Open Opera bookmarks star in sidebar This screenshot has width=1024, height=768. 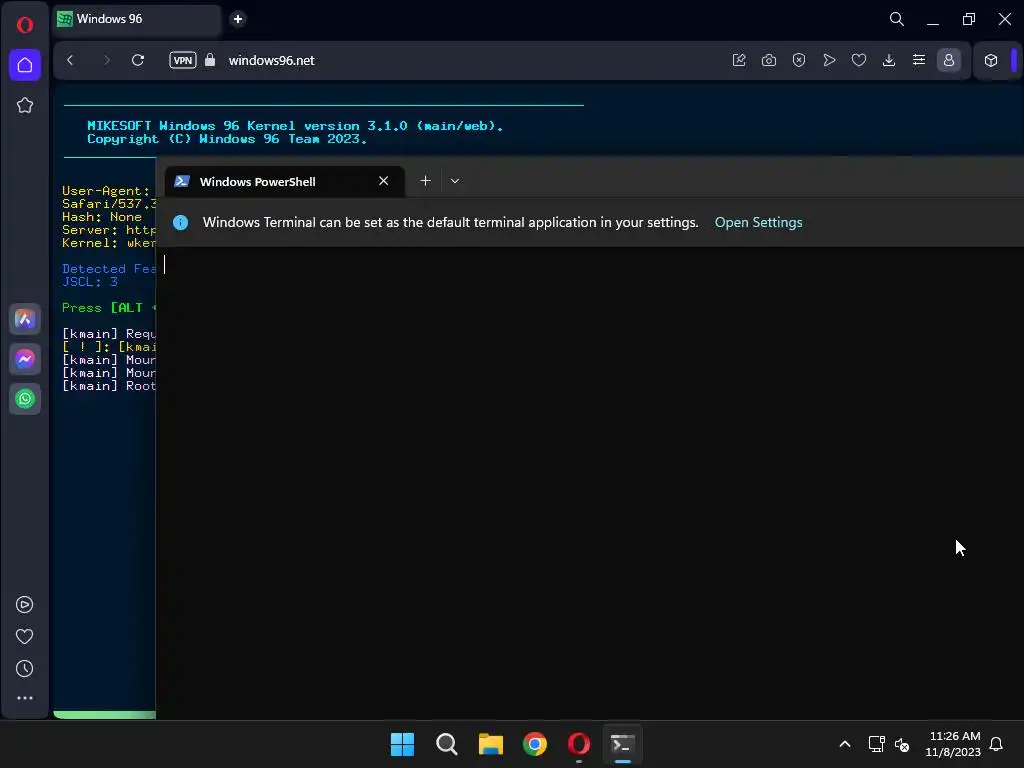(25, 105)
